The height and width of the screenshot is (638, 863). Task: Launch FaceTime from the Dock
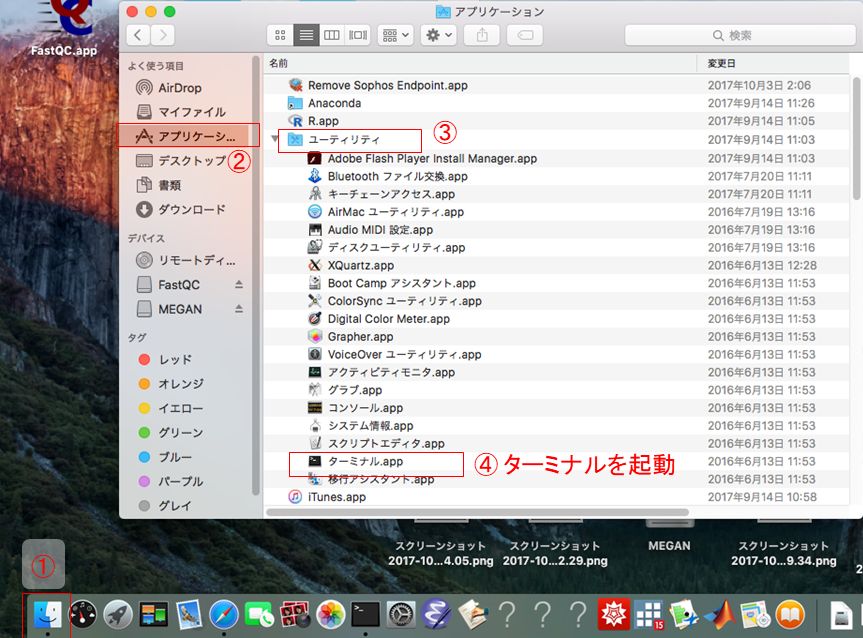pos(259,614)
